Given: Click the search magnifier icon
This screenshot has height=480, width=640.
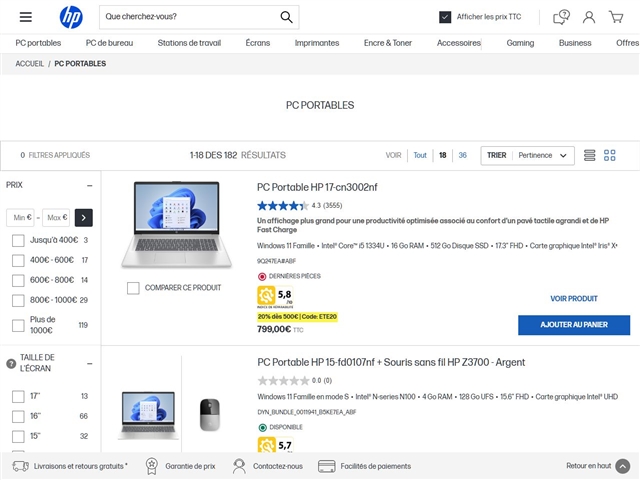Looking at the screenshot, I should click(x=287, y=17).
